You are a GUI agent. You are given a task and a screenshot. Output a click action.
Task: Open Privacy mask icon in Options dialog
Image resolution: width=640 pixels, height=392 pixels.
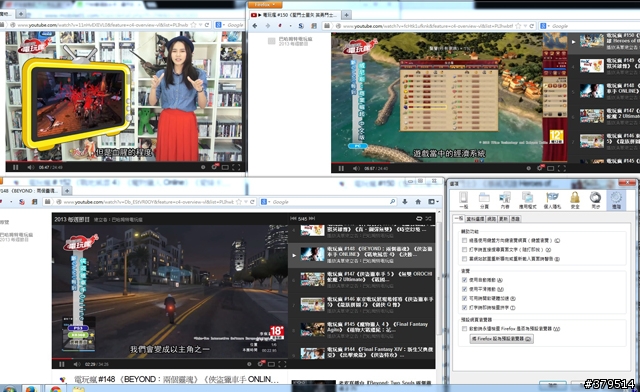coord(552,200)
